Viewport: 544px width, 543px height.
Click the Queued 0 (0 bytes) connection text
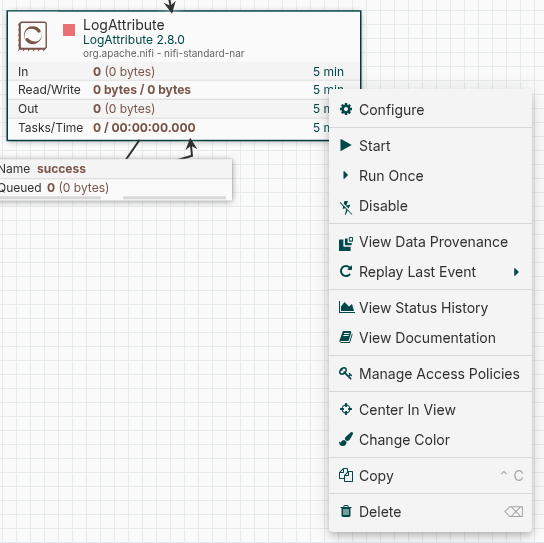tap(54, 188)
